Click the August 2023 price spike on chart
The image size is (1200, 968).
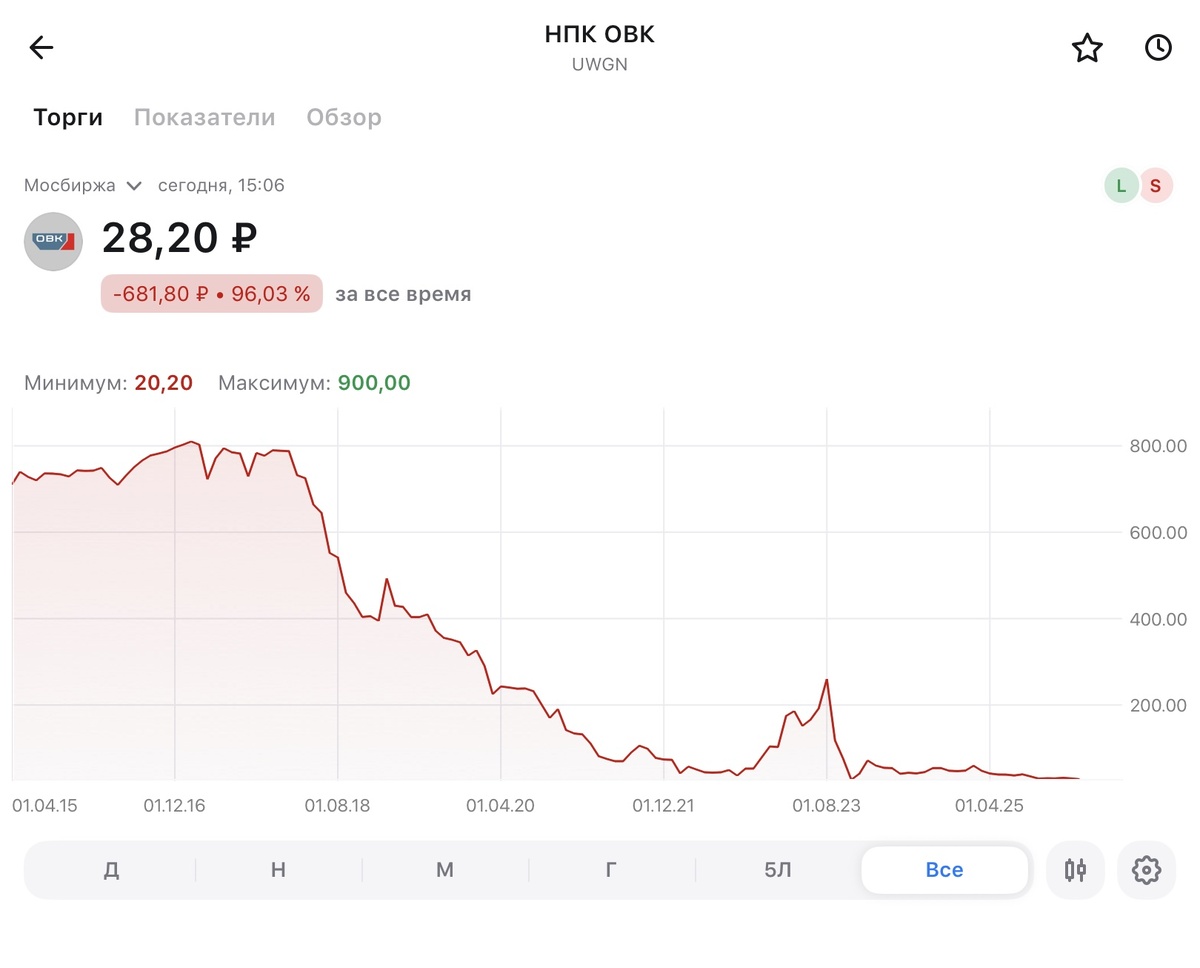click(826, 681)
